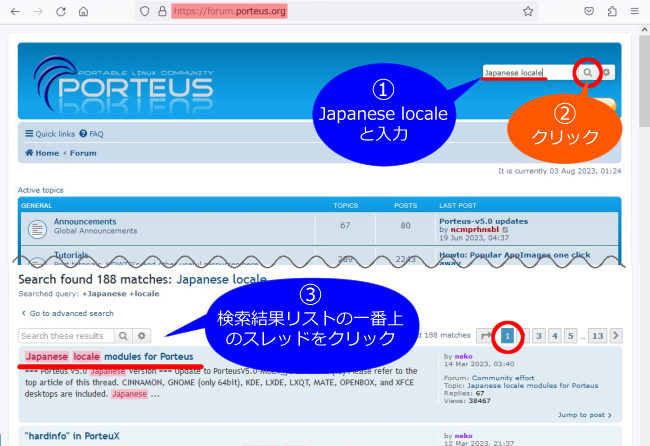
Task: Open Community effort forum link
Action: [x=503, y=378]
